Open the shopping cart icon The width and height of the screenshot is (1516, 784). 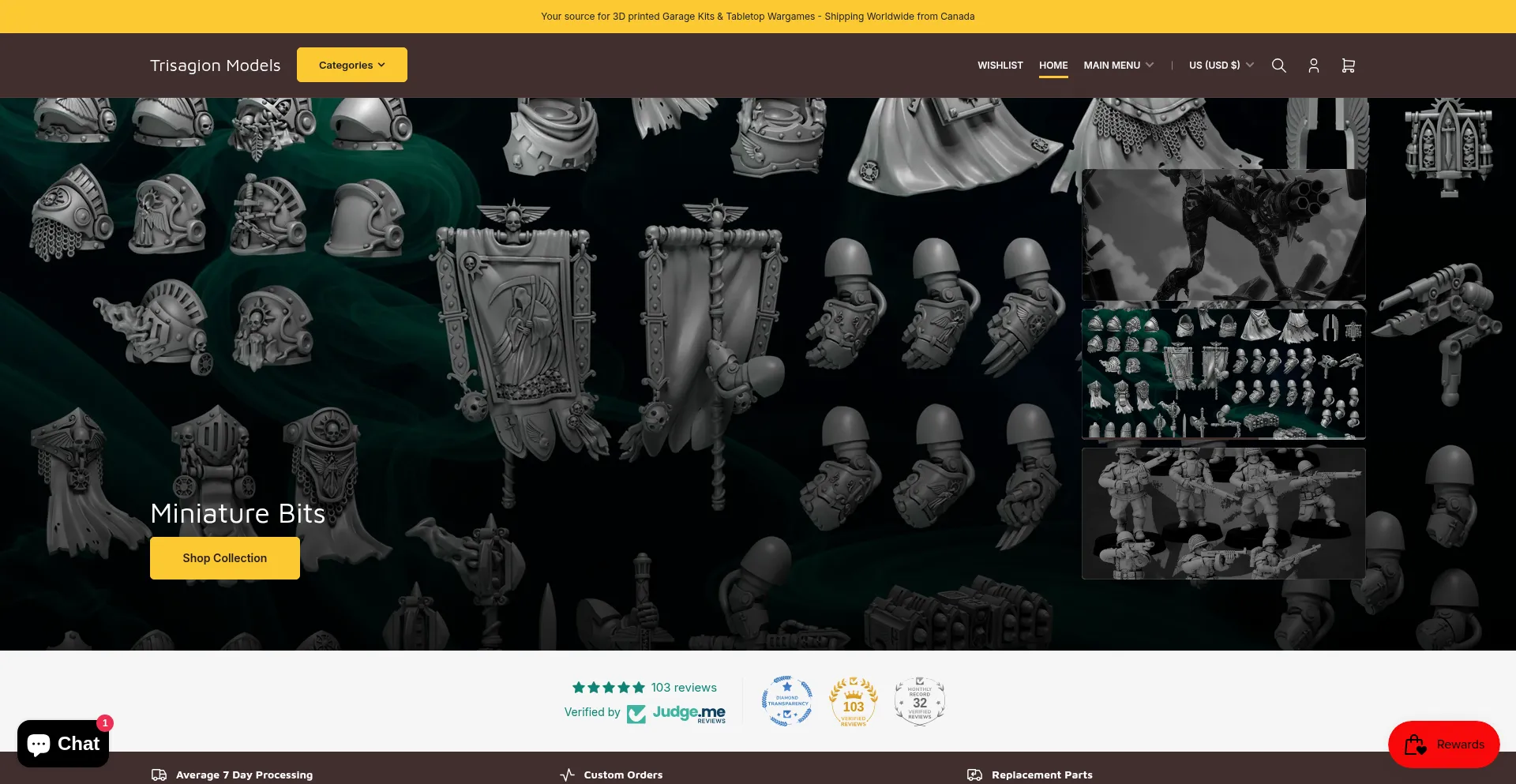(1348, 66)
